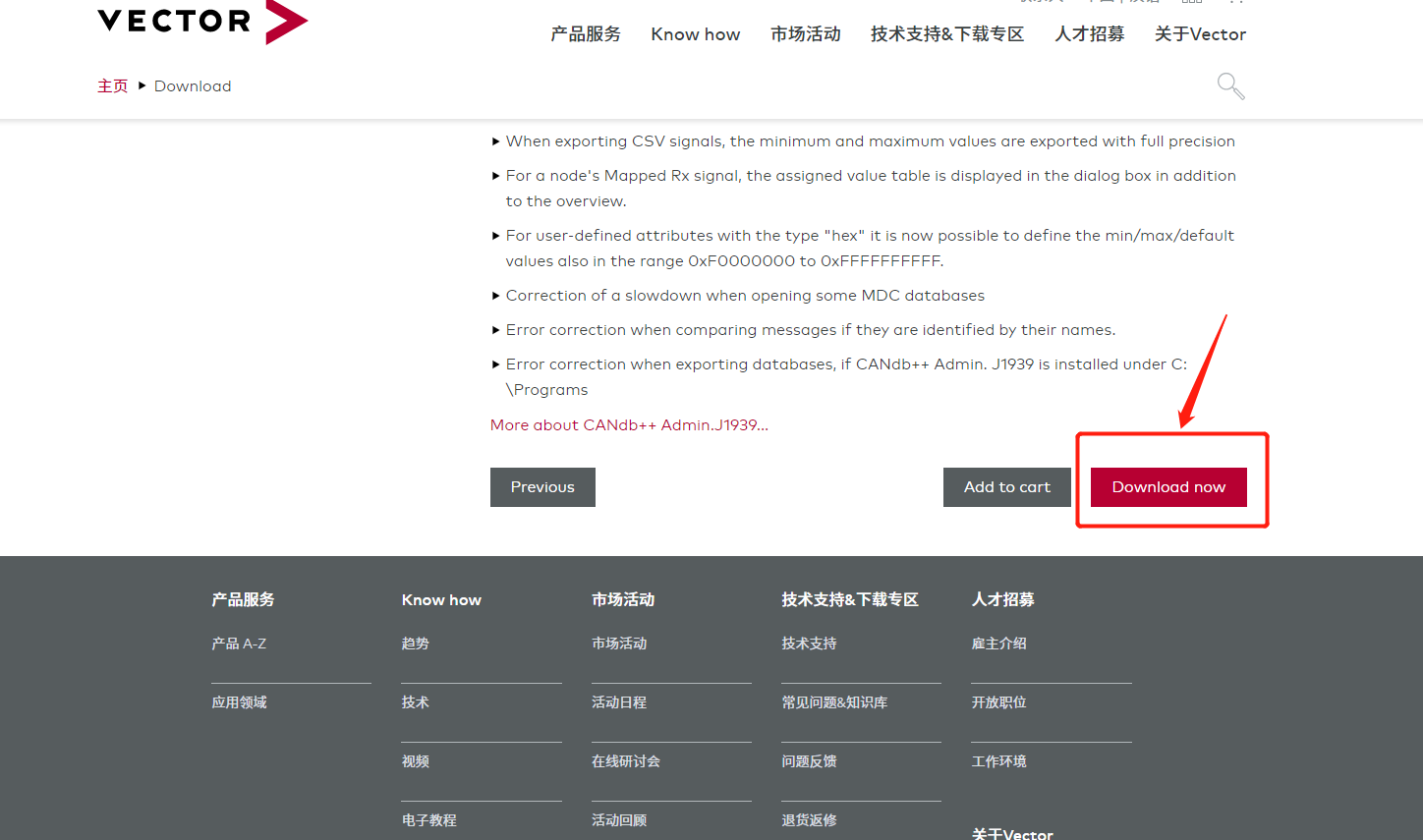Open the 产品 A-Z footer link
Screen dimensions: 1423x840
239,643
